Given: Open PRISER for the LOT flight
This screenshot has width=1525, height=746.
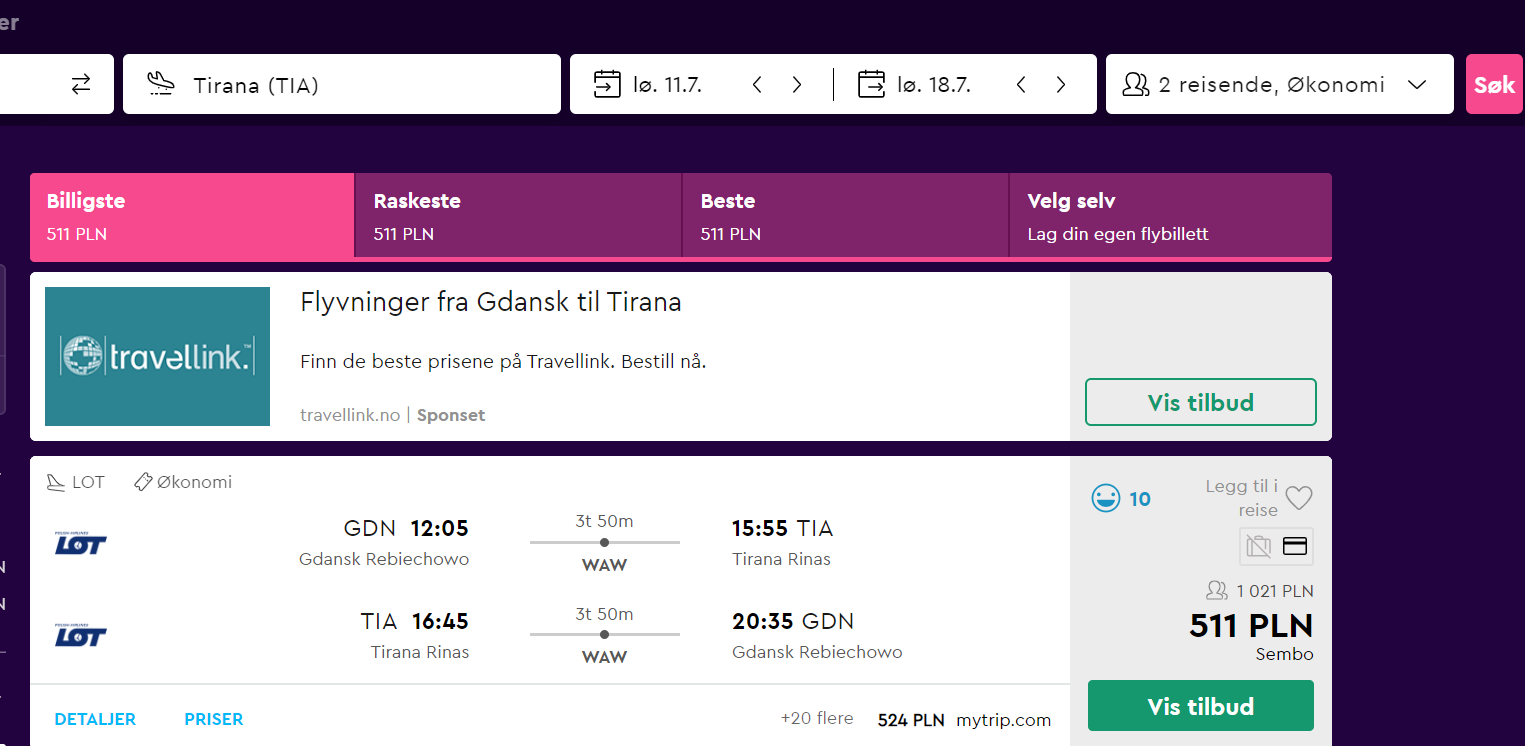Looking at the screenshot, I should (214, 719).
